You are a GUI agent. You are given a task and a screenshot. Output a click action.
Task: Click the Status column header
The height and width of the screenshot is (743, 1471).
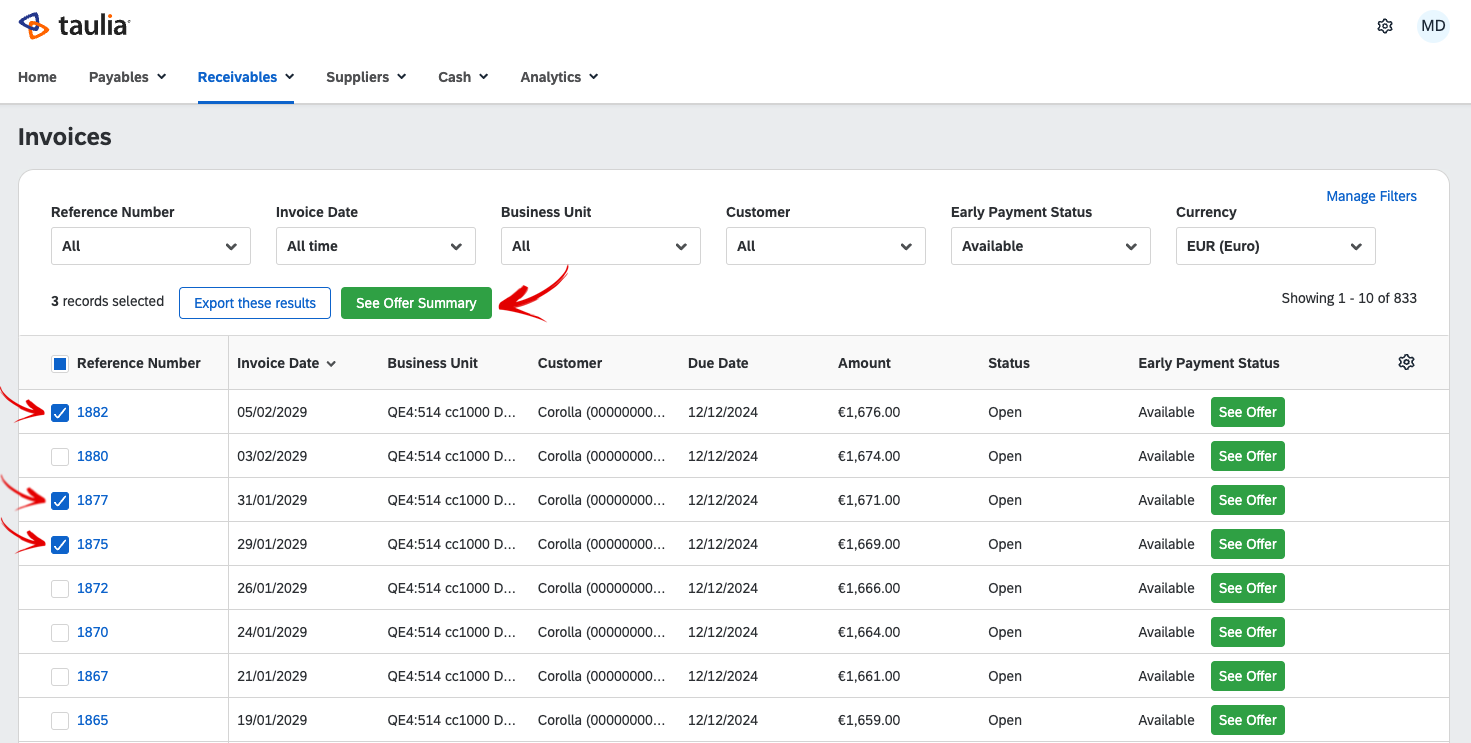(x=1009, y=363)
